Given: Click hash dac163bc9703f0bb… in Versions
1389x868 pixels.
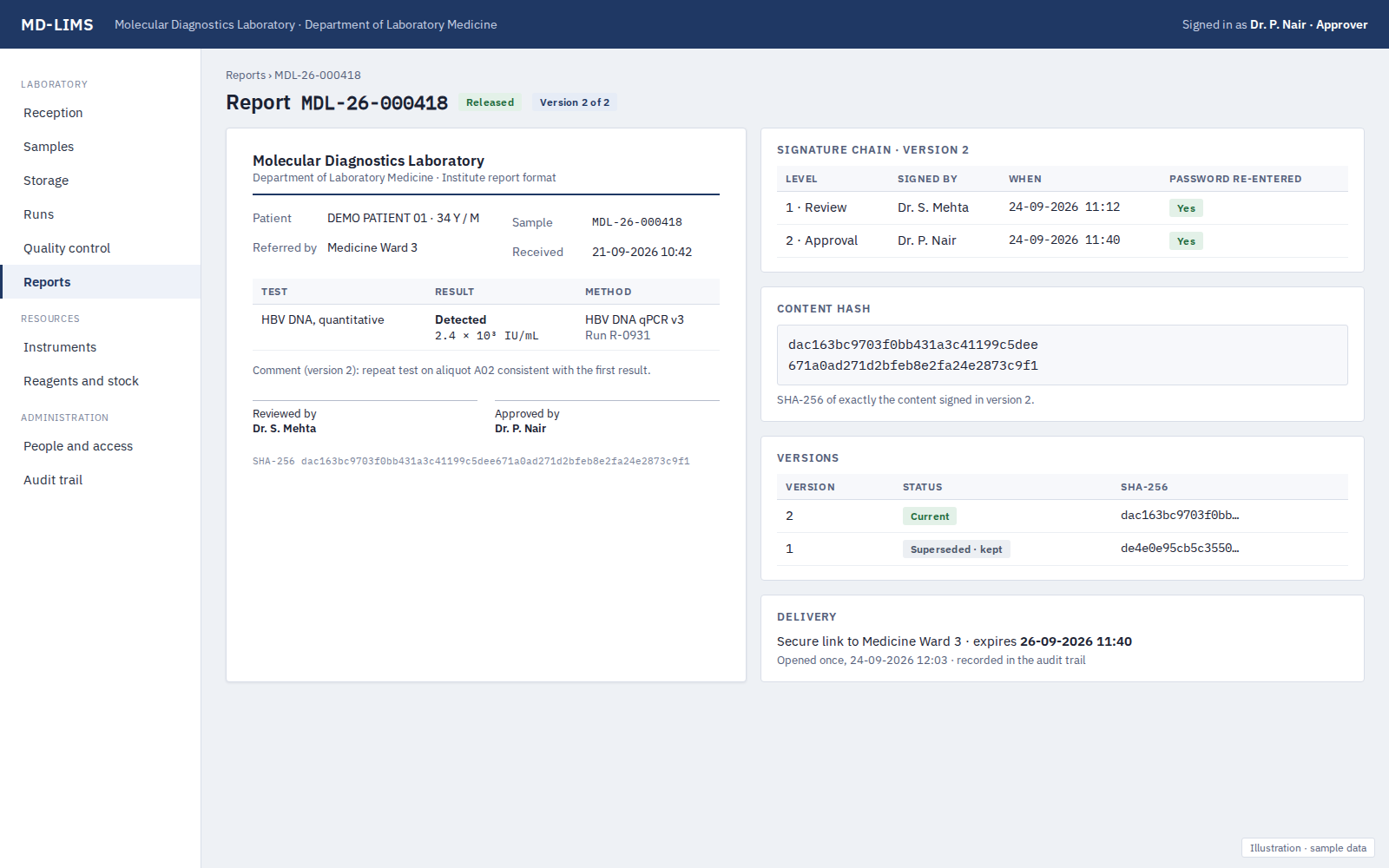Looking at the screenshot, I should [1180, 515].
